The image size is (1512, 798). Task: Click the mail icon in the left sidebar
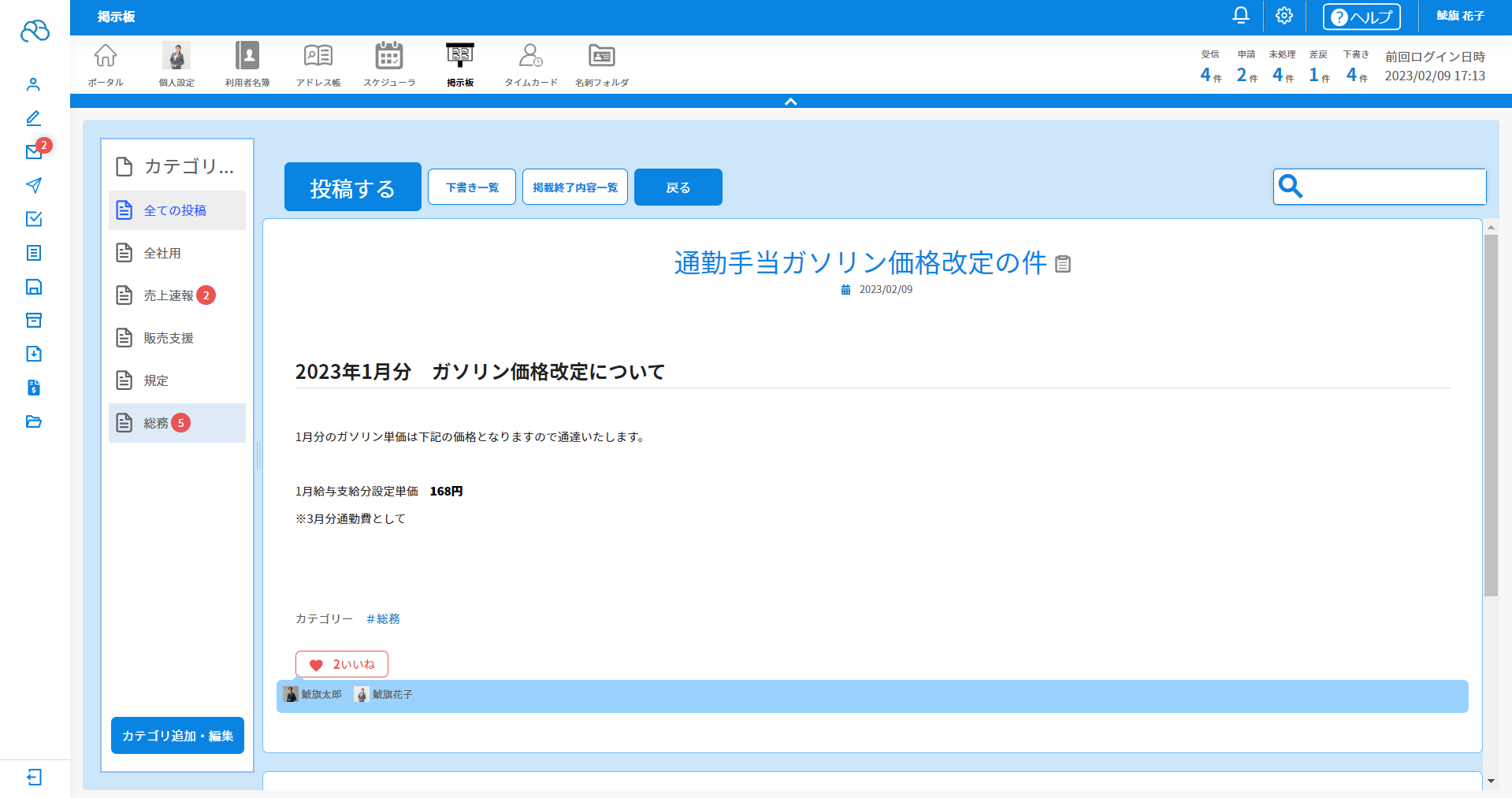(x=34, y=152)
